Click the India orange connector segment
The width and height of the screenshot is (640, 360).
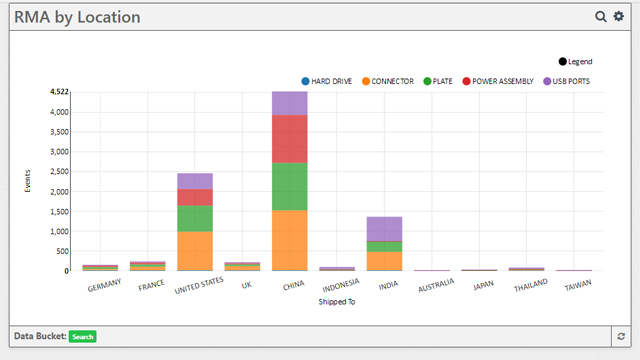[x=384, y=261]
